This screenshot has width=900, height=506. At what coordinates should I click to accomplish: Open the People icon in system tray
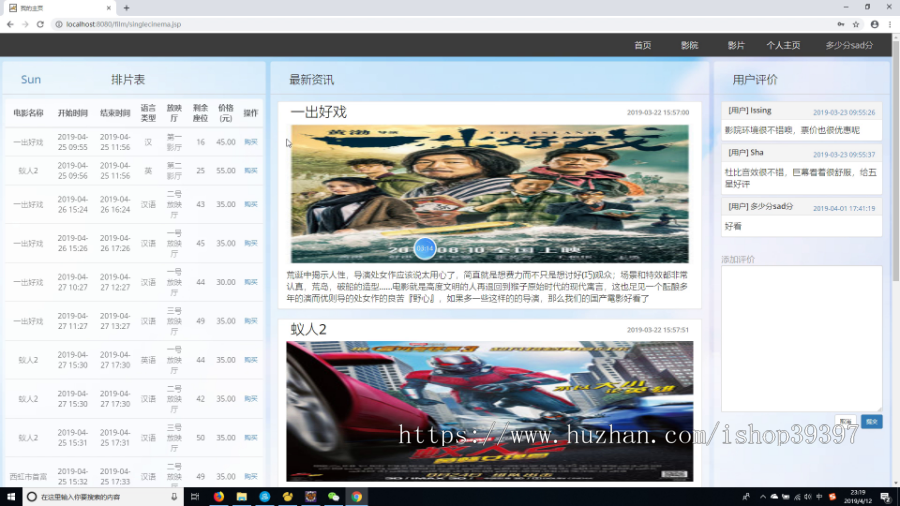746,497
